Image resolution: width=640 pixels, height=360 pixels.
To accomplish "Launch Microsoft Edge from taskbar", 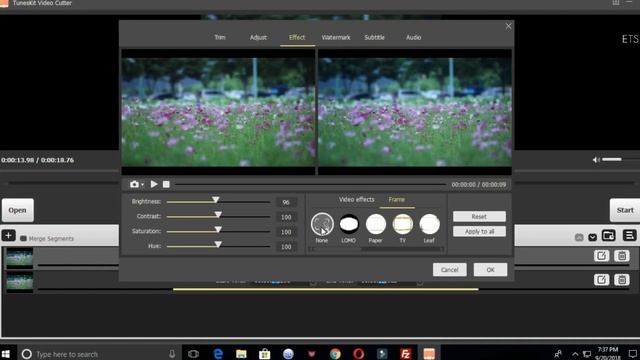I will (x=218, y=354).
